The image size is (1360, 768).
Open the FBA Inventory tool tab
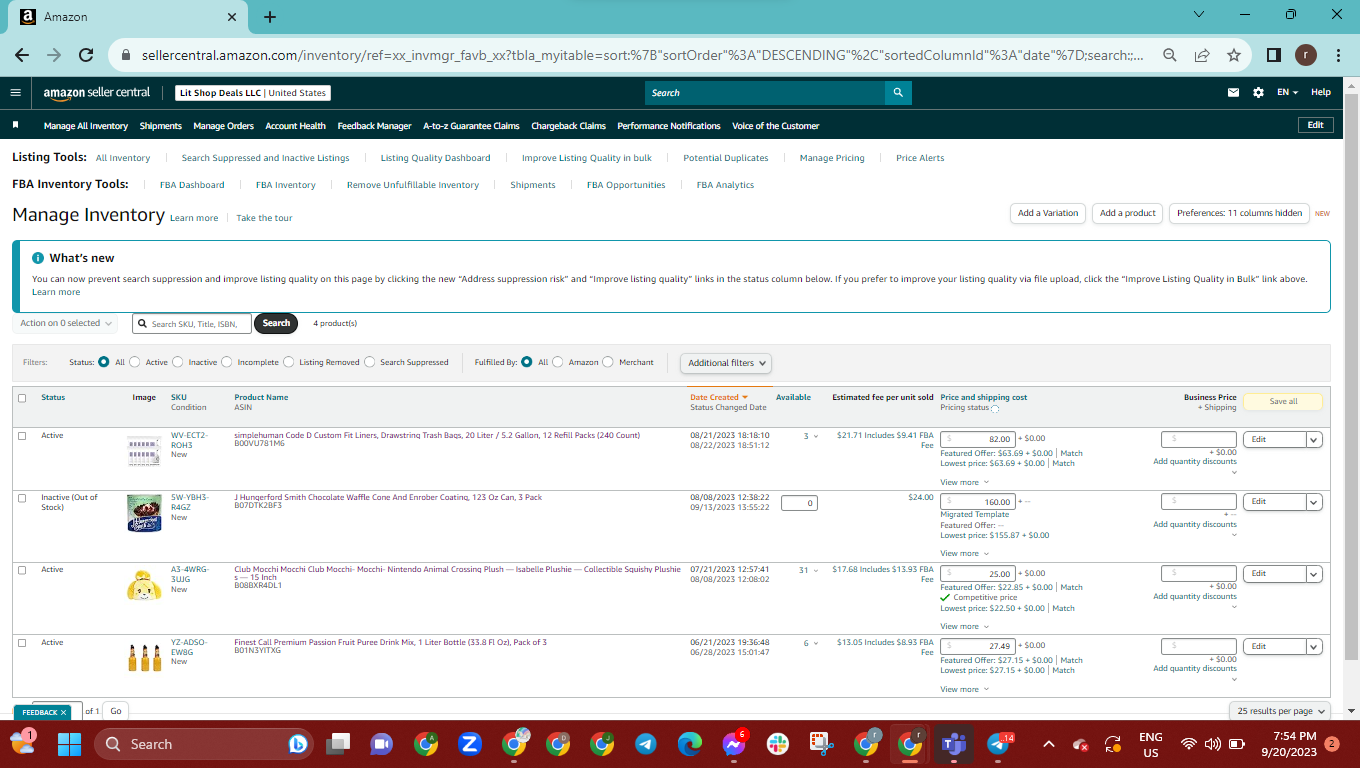coord(286,185)
